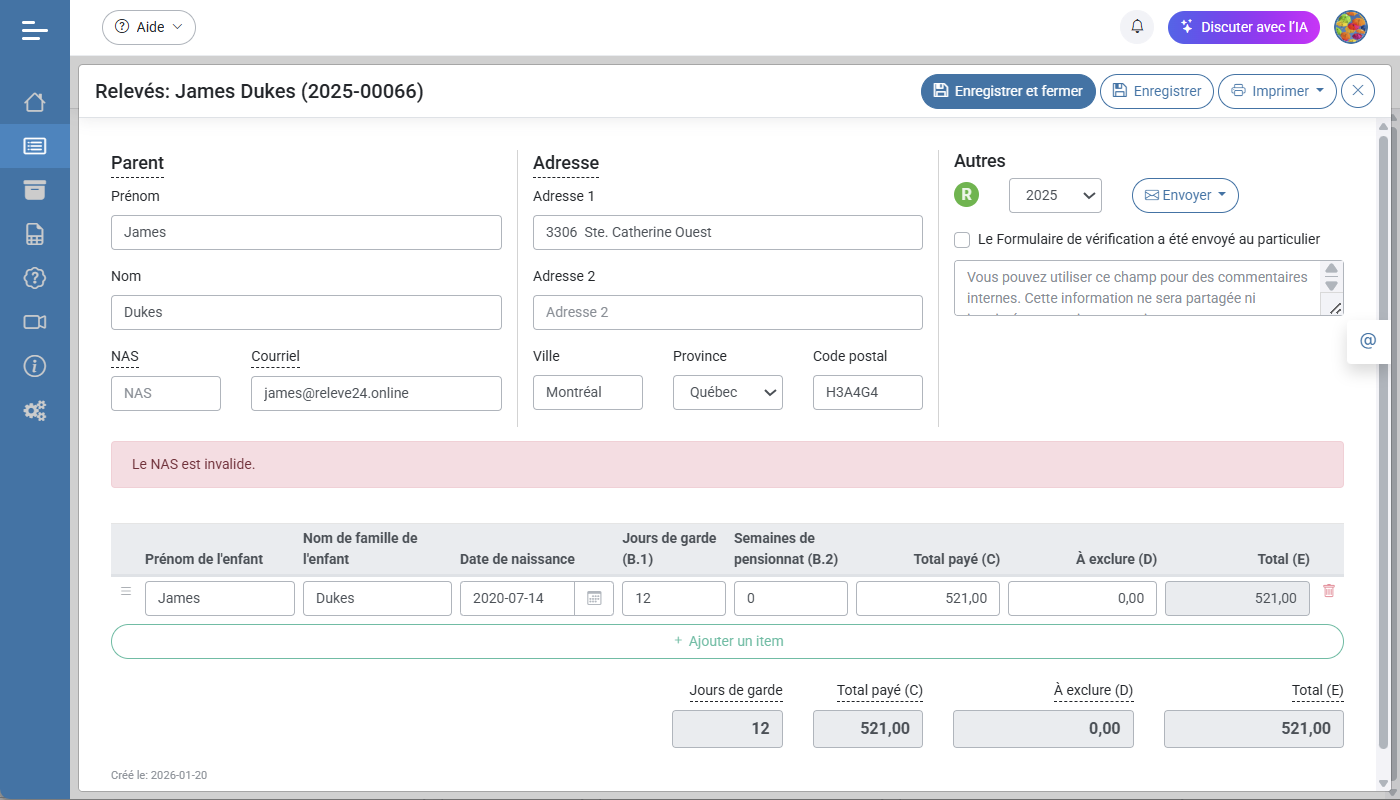Open the archive box icon in sidebar

click(35, 190)
